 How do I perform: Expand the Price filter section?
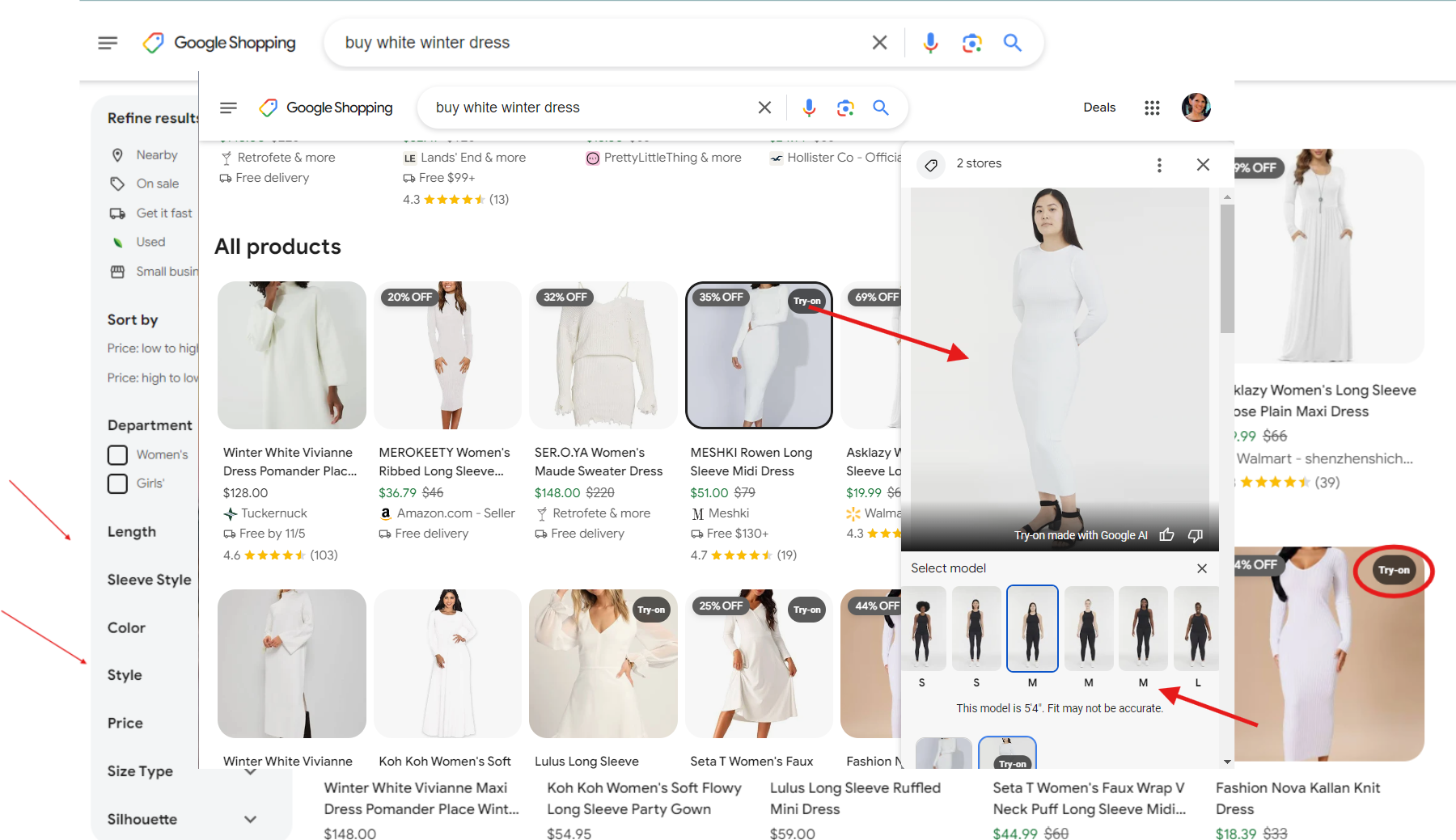125,723
